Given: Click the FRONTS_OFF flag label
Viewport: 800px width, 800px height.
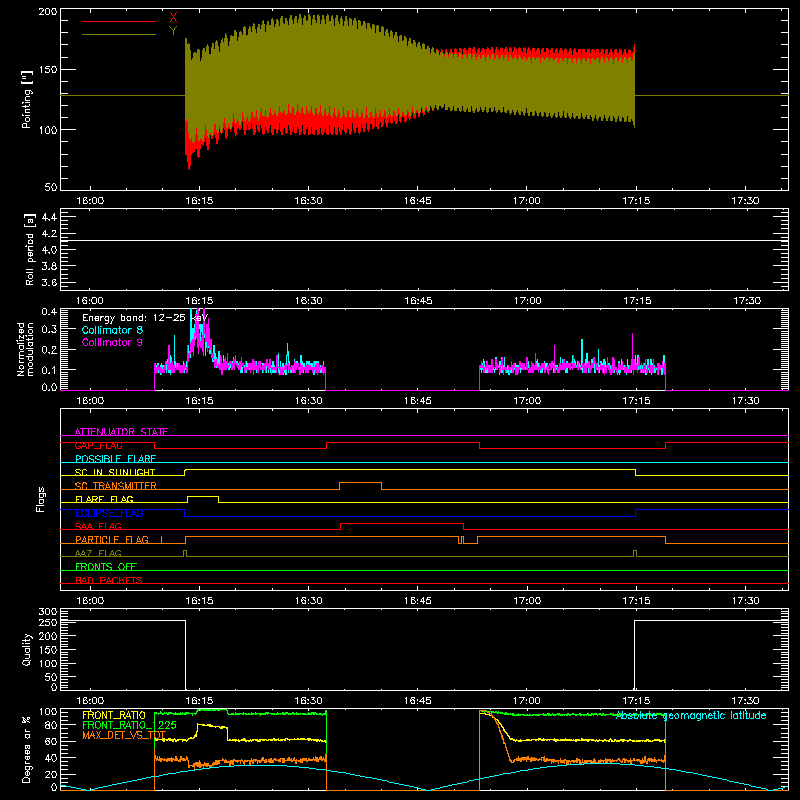Looking at the screenshot, I should (x=106, y=566).
